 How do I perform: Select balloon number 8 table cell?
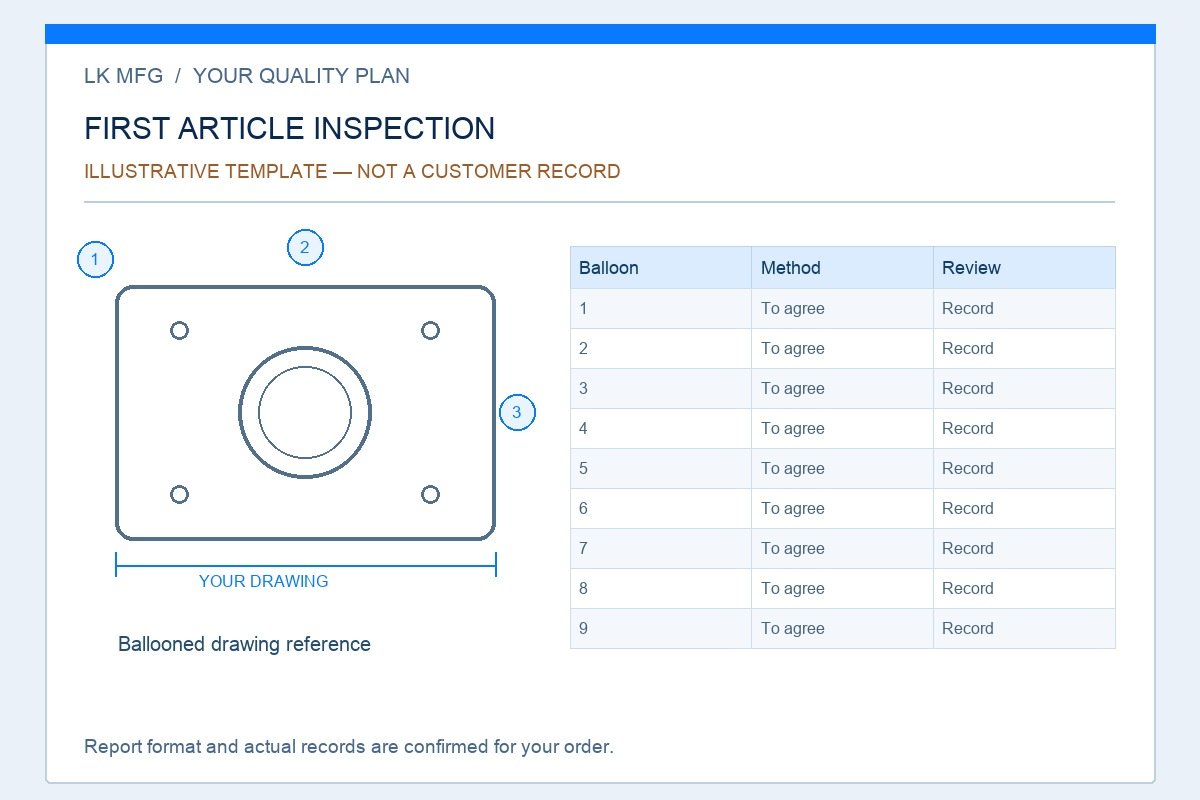coord(661,589)
